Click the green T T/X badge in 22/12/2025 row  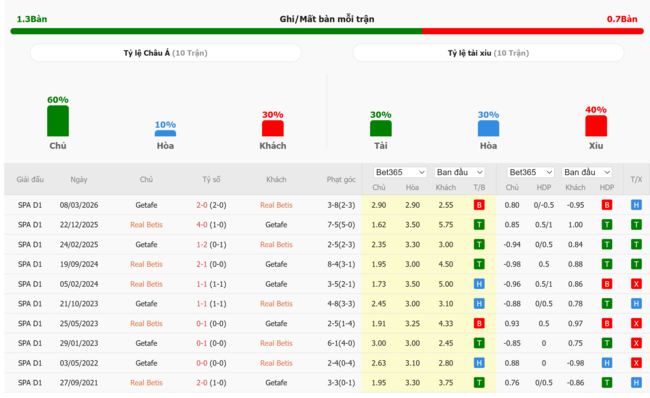click(x=636, y=225)
